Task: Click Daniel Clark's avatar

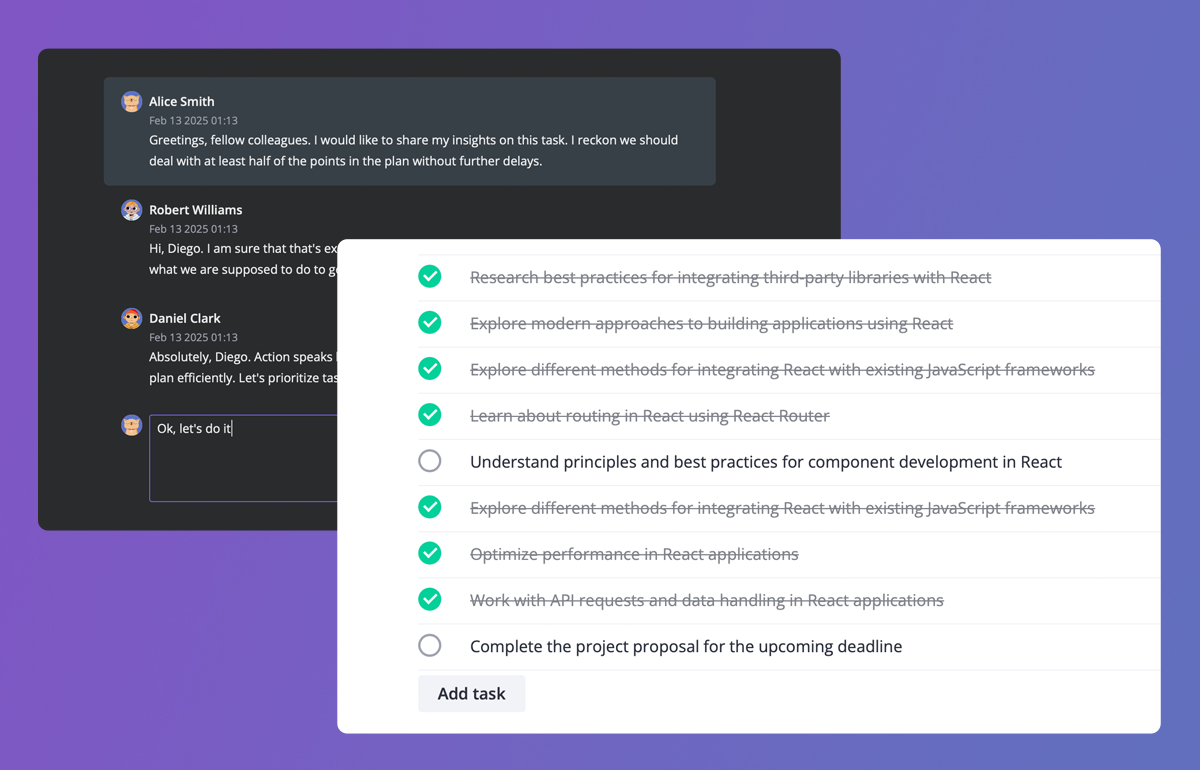Action: (x=131, y=318)
